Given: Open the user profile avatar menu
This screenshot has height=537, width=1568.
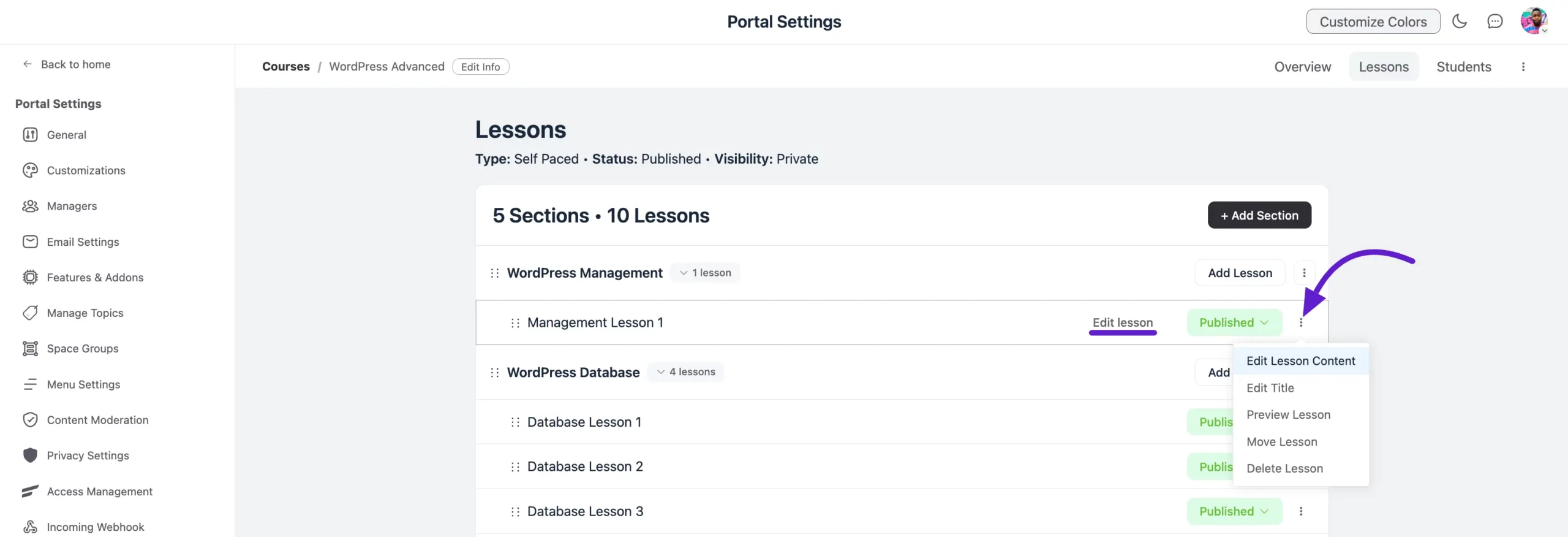Looking at the screenshot, I should coord(1533,21).
